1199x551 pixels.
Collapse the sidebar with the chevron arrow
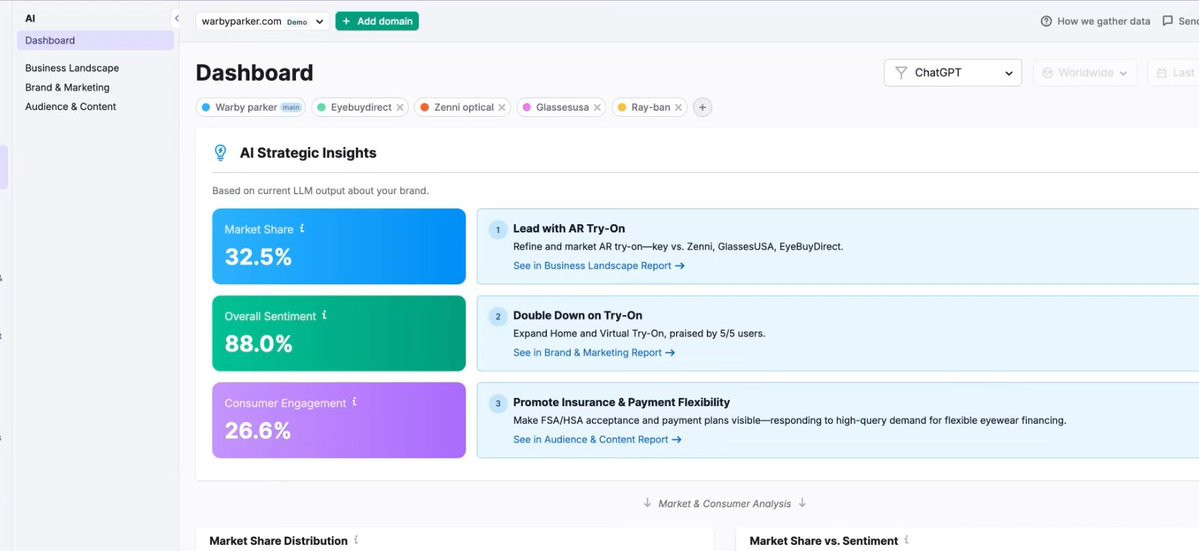(x=177, y=18)
